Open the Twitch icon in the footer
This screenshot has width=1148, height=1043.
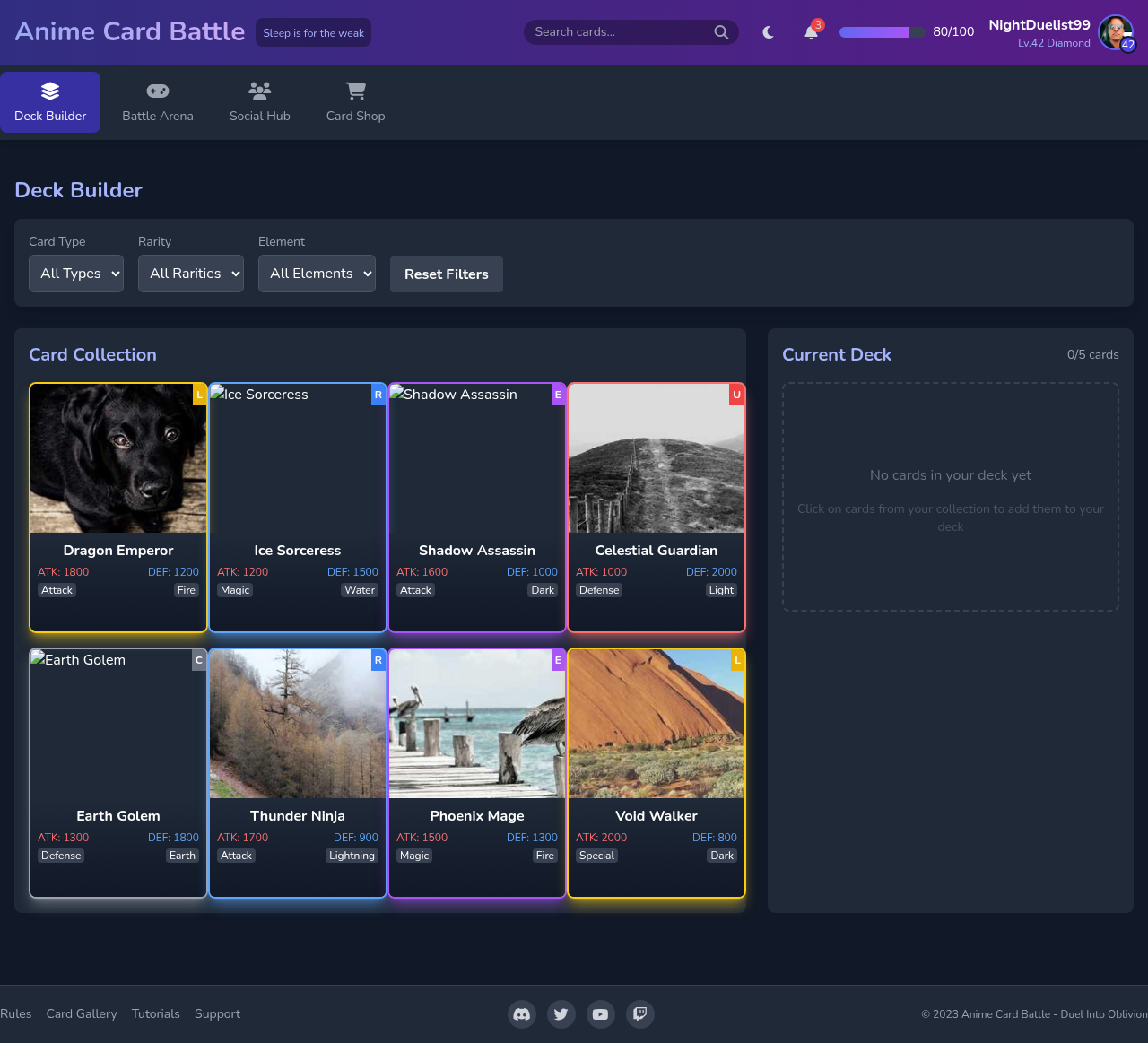point(640,1014)
